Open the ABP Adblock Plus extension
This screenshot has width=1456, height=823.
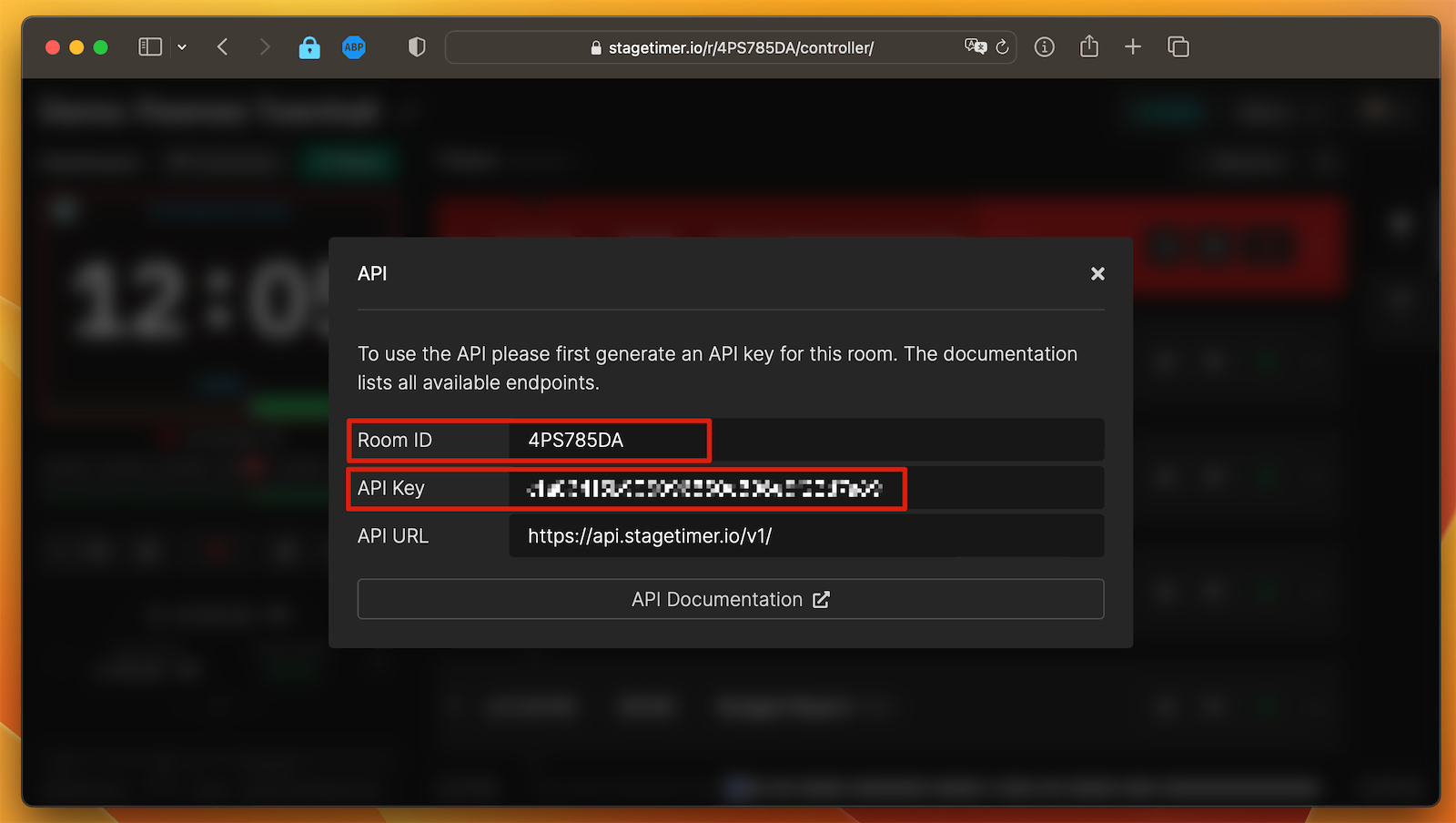[x=354, y=47]
